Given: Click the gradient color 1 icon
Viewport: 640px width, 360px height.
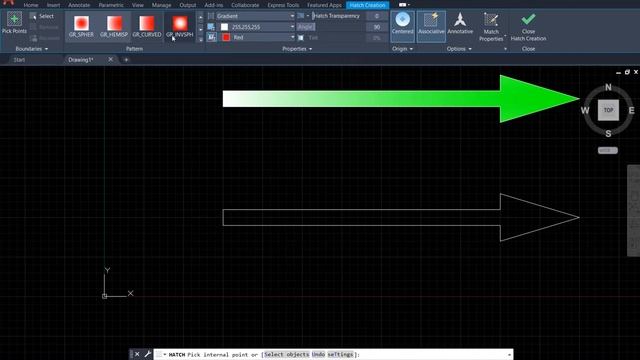Looking at the screenshot, I should 211,27.
